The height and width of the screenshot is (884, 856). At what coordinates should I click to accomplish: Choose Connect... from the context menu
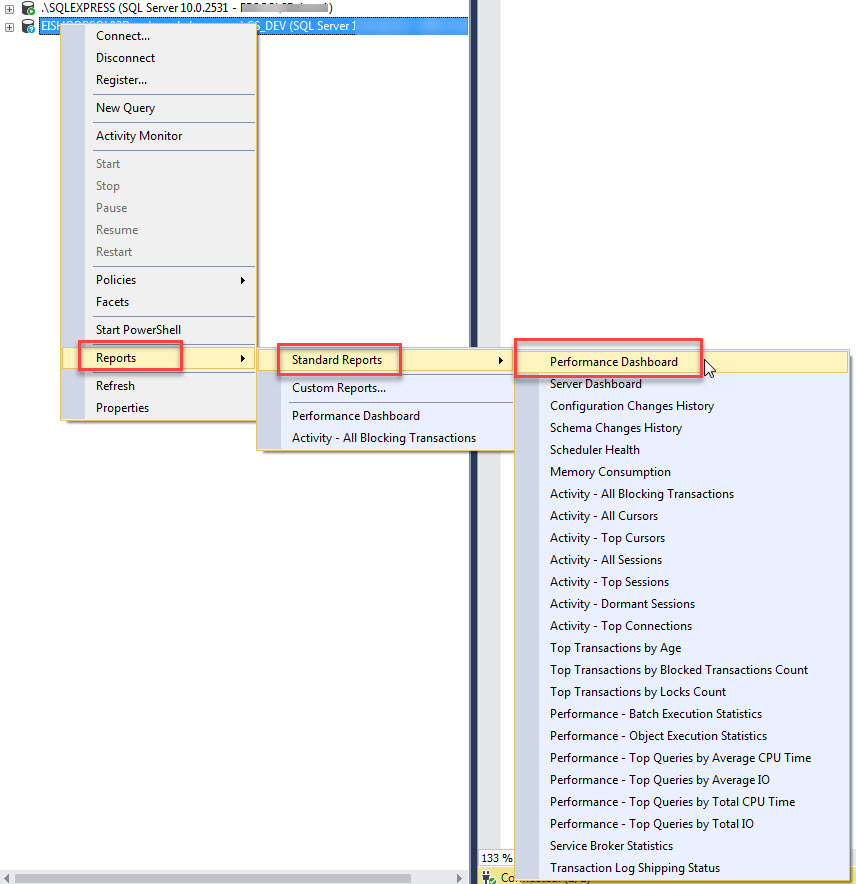click(123, 36)
